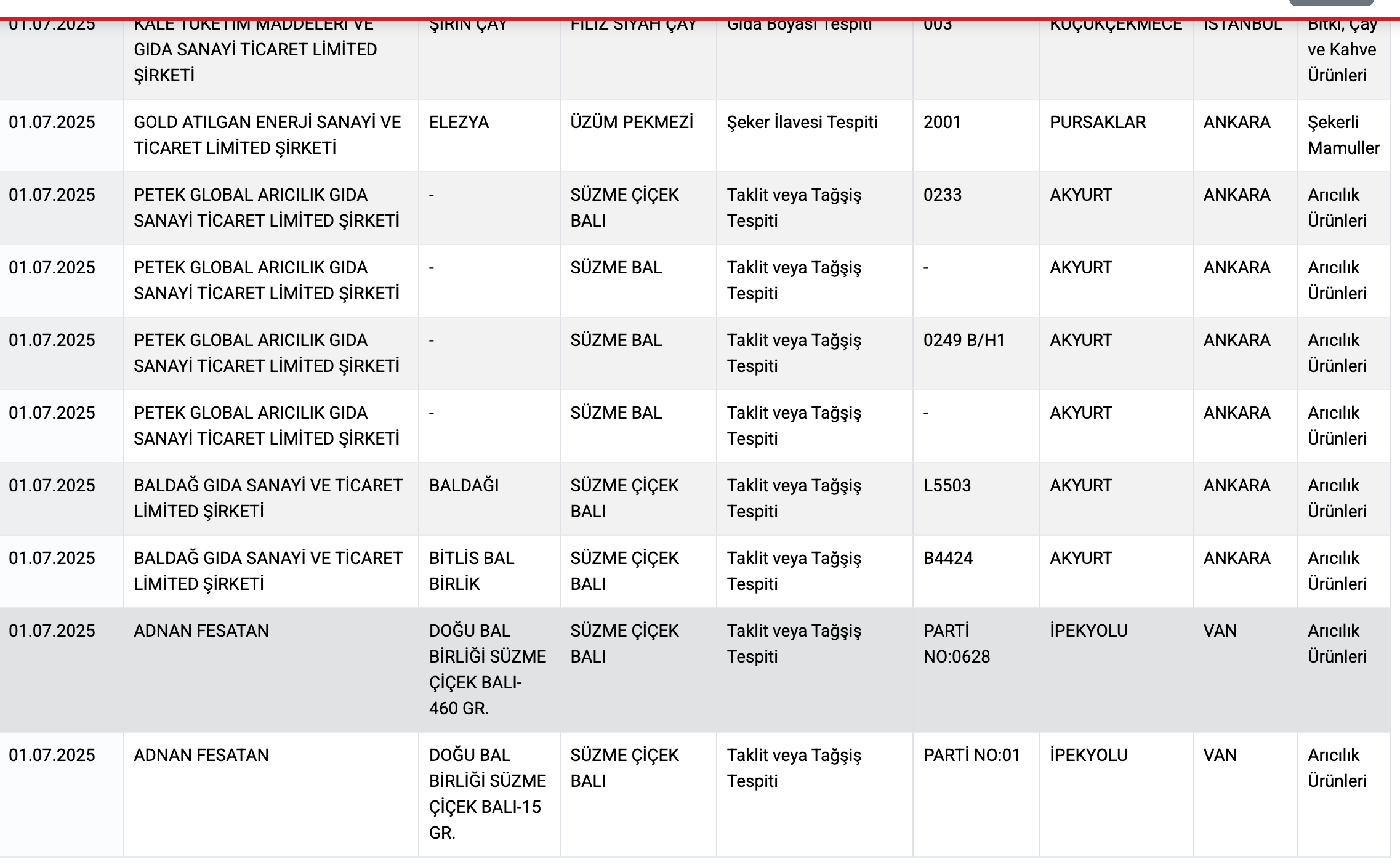The width and height of the screenshot is (1400, 867).
Task: Select Şekerli Mamuller category cell
Action: click(1343, 135)
